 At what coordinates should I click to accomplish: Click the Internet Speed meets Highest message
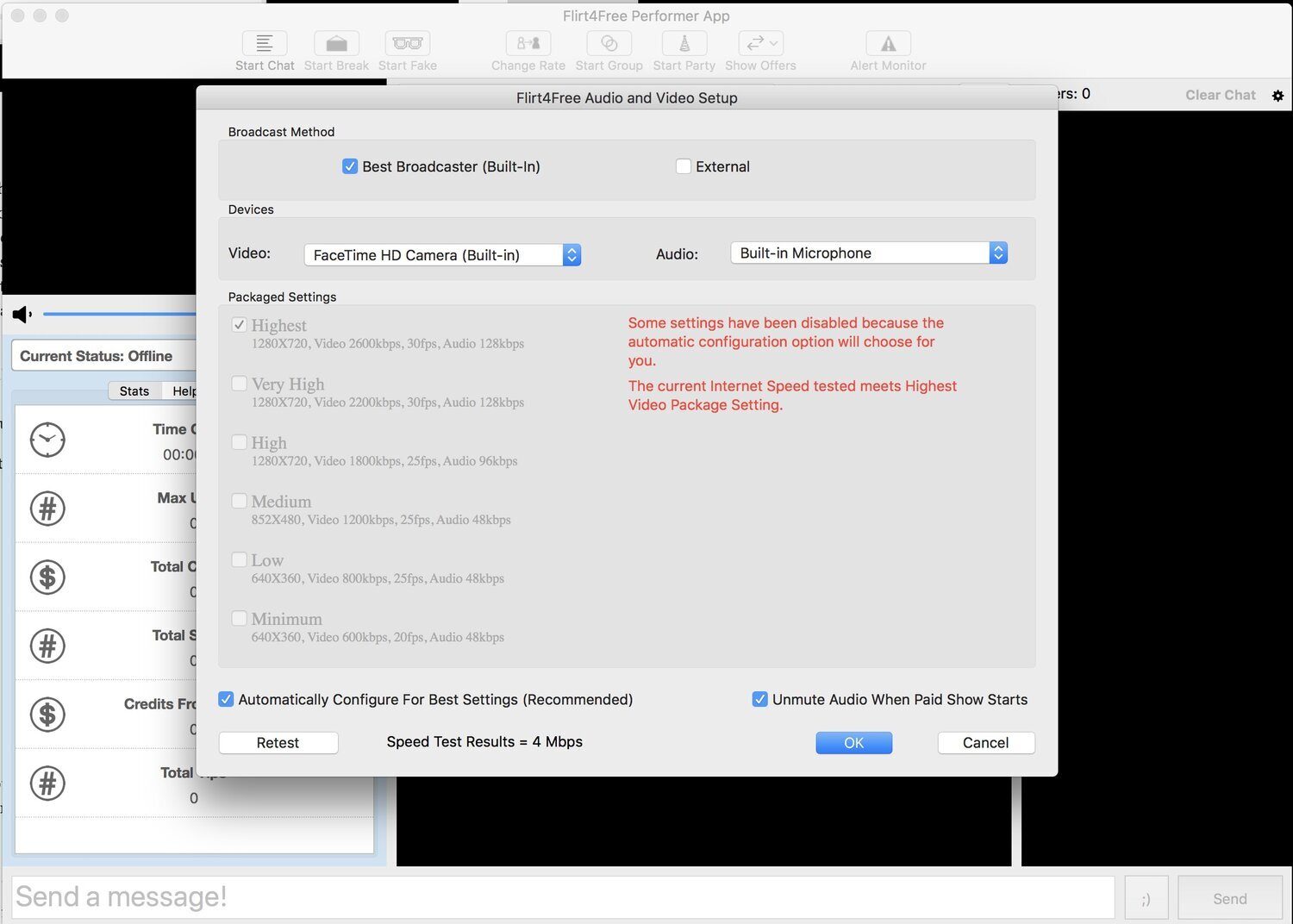coord(792,396)
